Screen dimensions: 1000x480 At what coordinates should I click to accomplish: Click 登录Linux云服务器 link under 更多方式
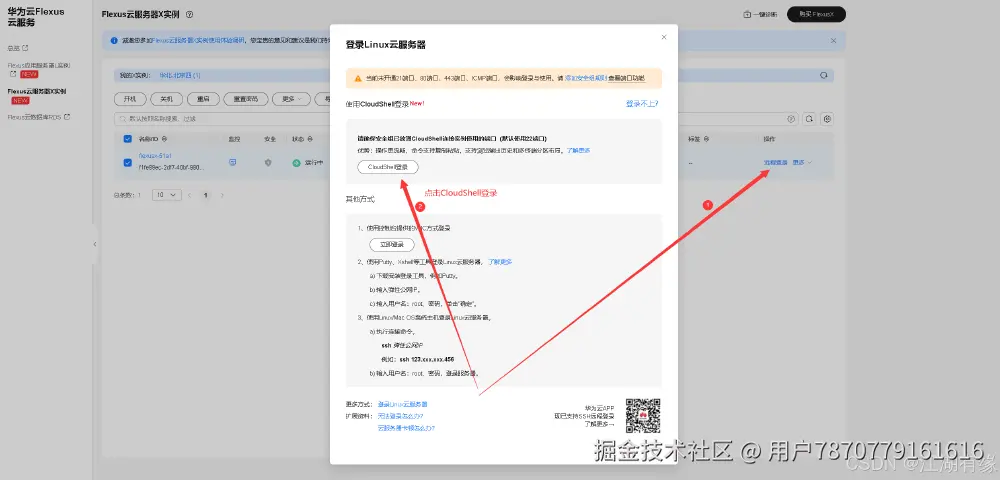[402, 404]
